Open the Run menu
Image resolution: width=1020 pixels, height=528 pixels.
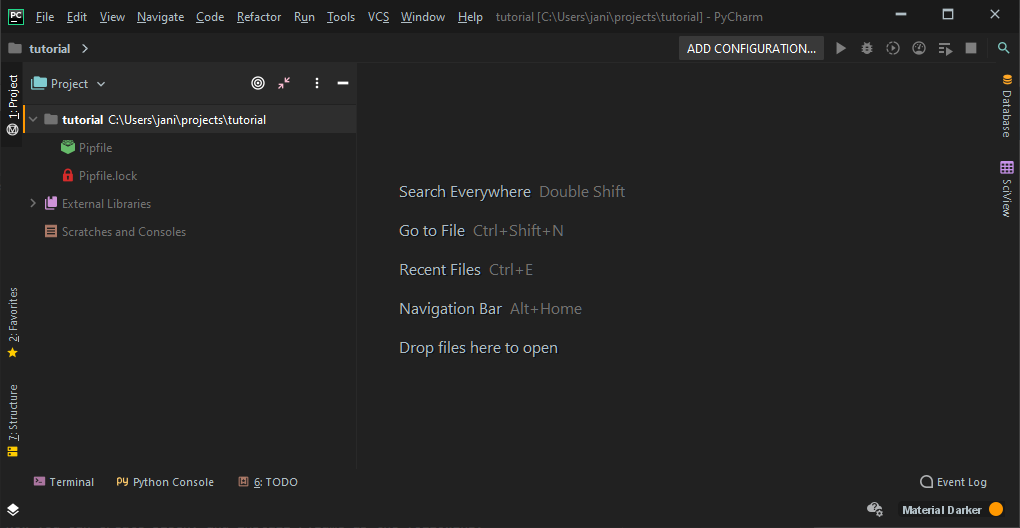tap(304, 17)
